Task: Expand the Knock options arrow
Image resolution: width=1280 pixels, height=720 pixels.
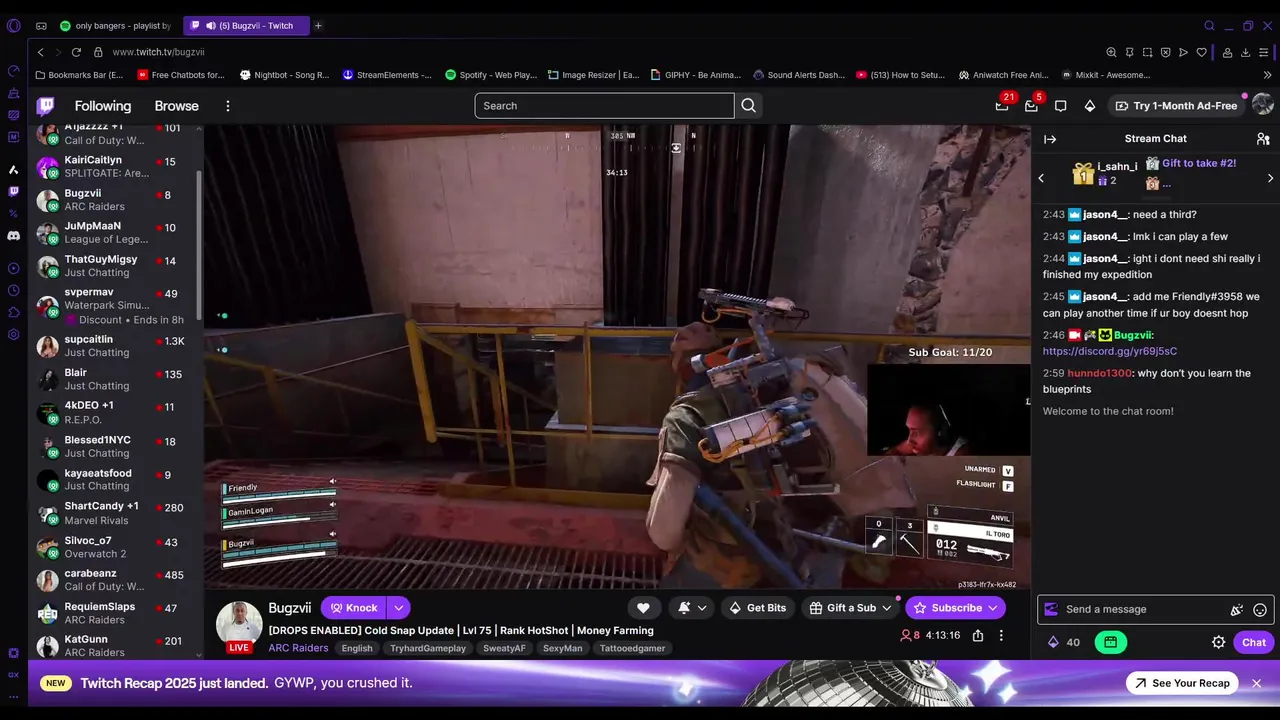Action: [398, 608]
